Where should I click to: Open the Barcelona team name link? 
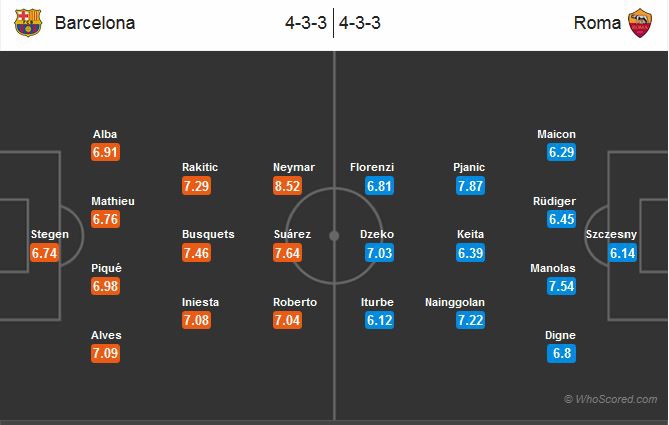pos(95,23)
